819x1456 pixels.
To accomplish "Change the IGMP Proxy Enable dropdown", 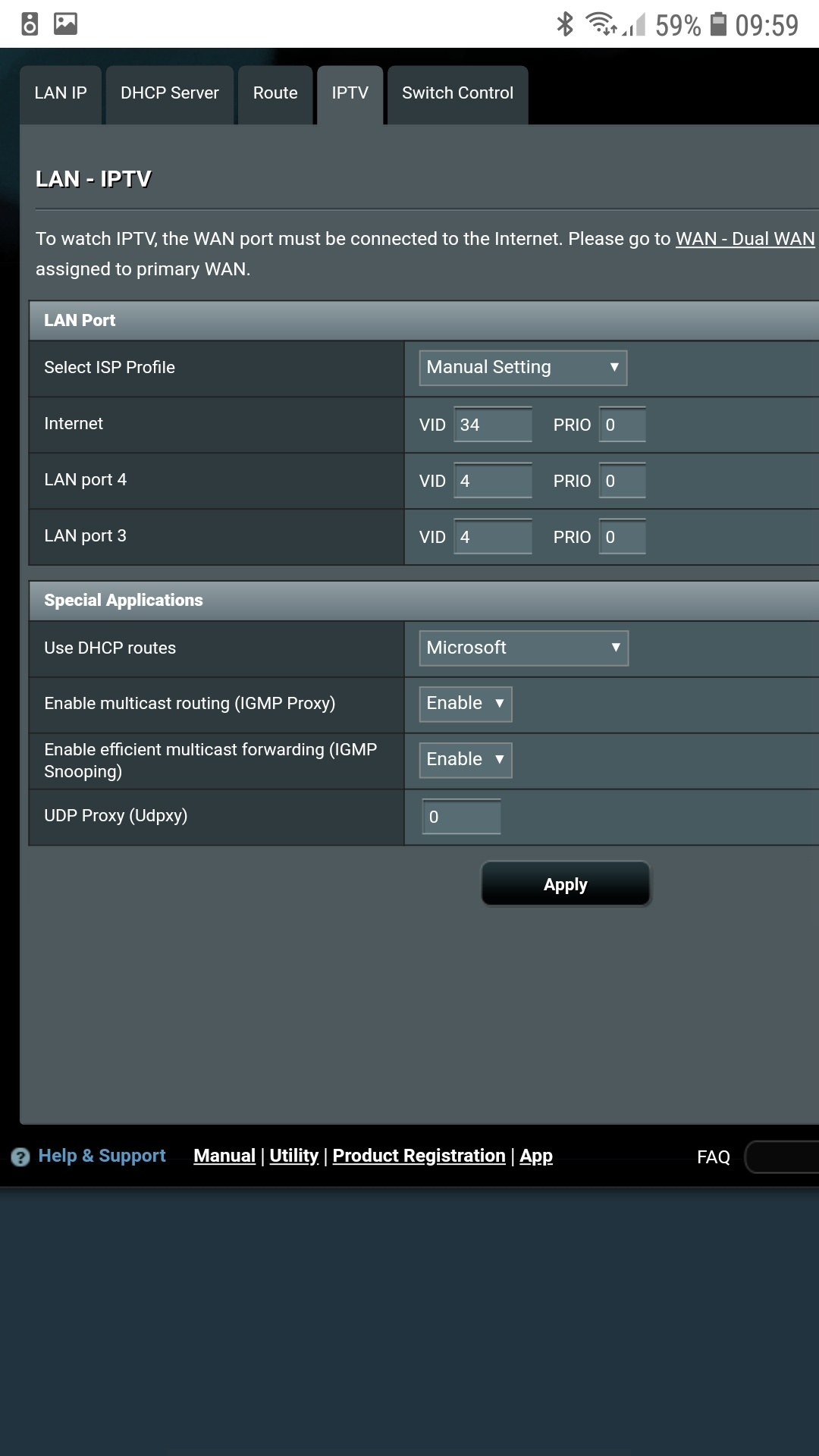I will tap(466, 704).
